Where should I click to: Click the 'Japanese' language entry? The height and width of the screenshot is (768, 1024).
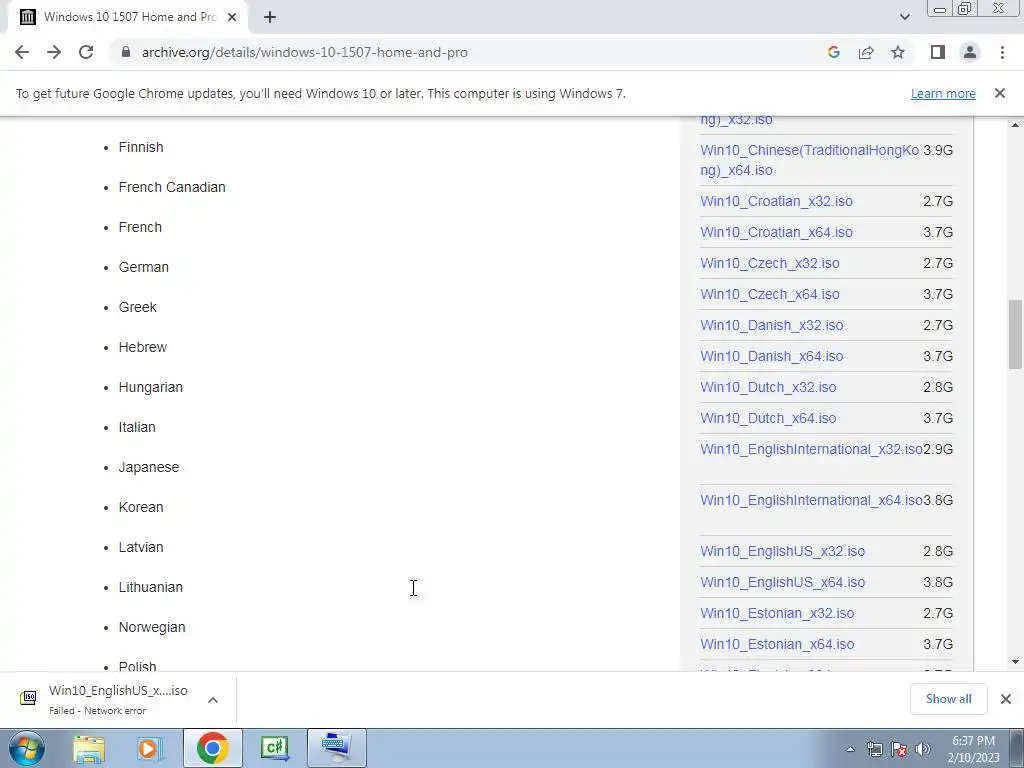[x=148, y=468]
